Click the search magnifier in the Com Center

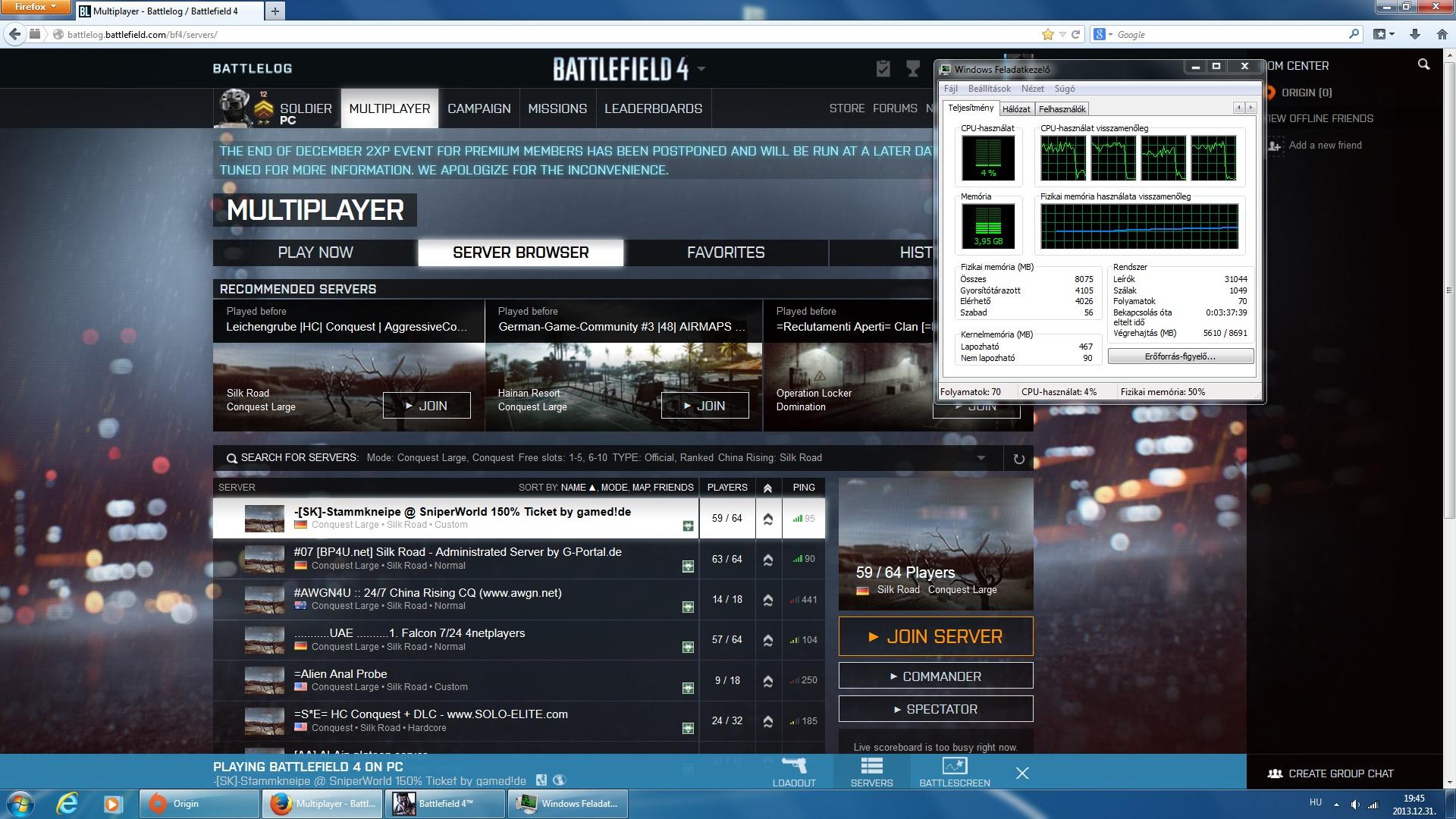coord(1423,65)
